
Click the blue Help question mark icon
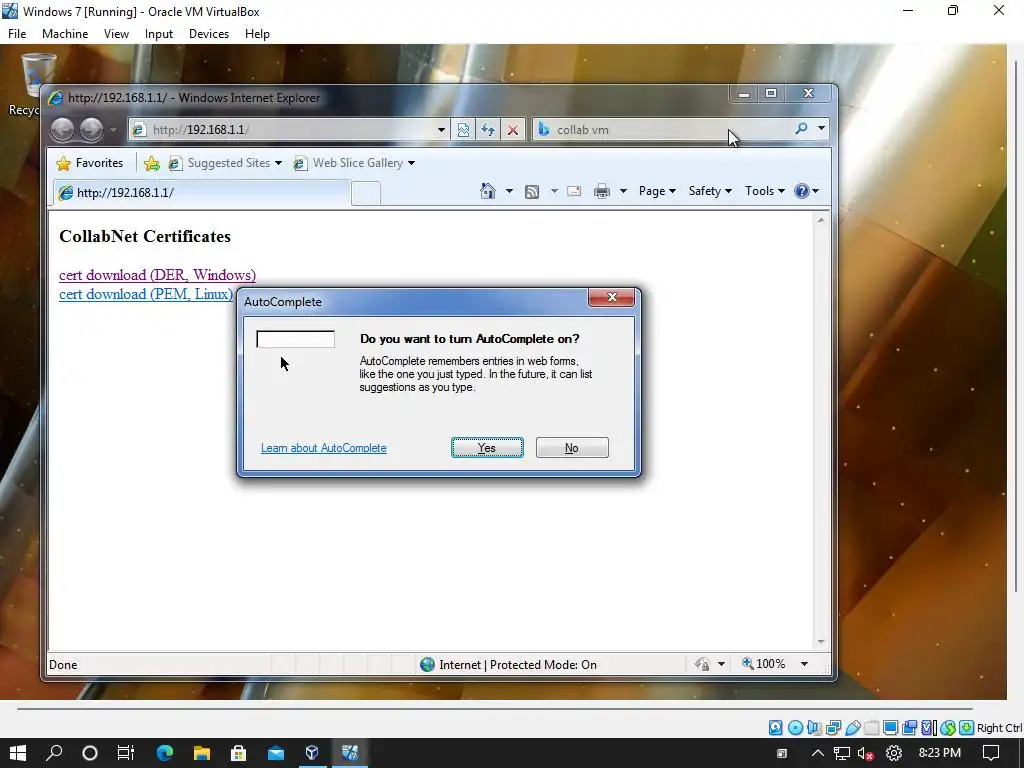coord(801,191)
